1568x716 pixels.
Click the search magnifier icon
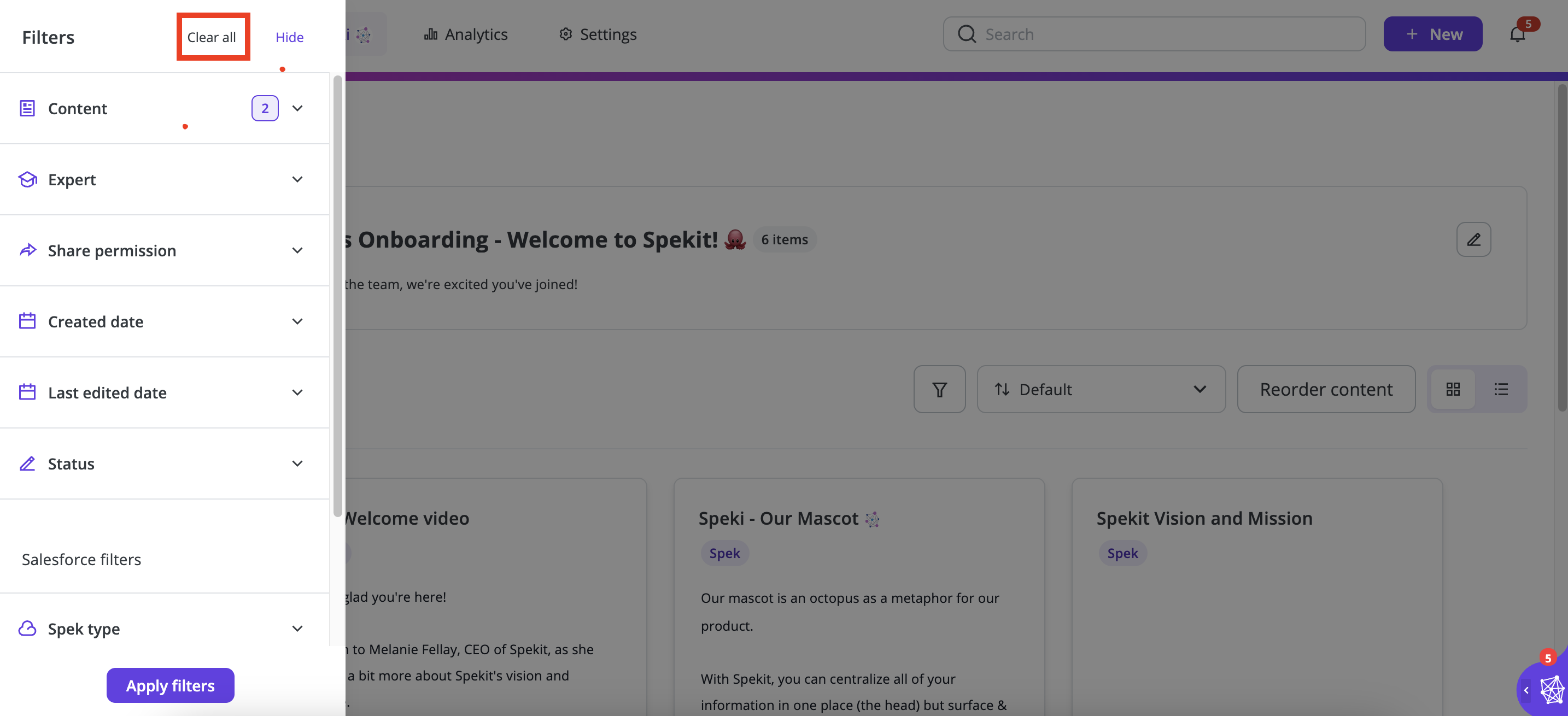(x=967, y=34)
